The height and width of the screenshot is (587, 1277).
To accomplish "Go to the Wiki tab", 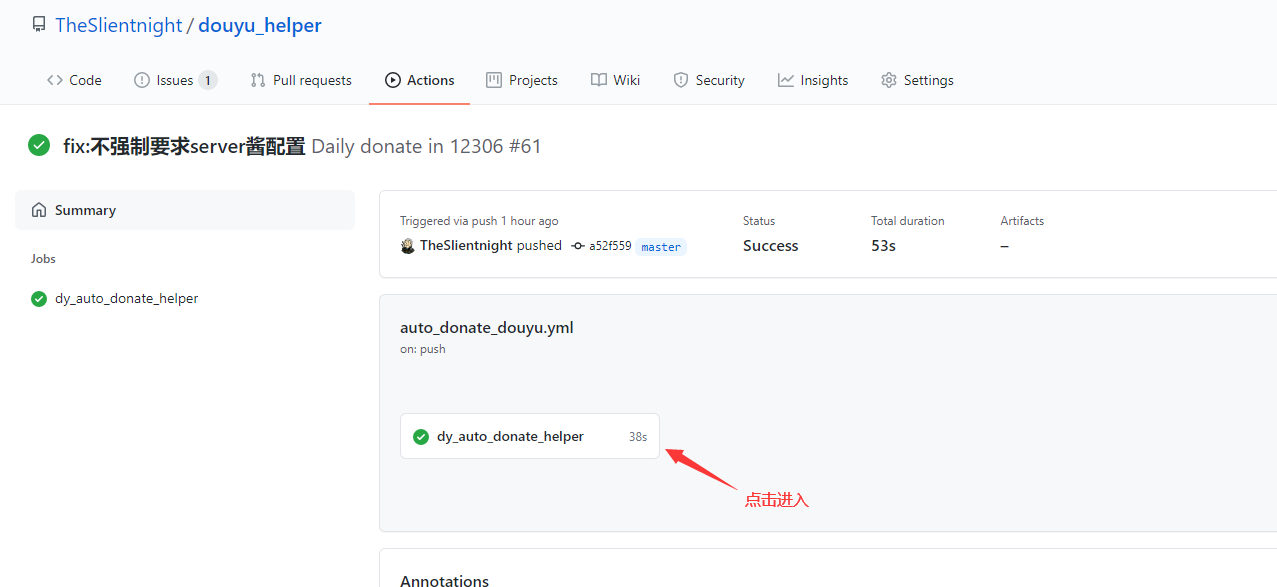I will (615, 80).
